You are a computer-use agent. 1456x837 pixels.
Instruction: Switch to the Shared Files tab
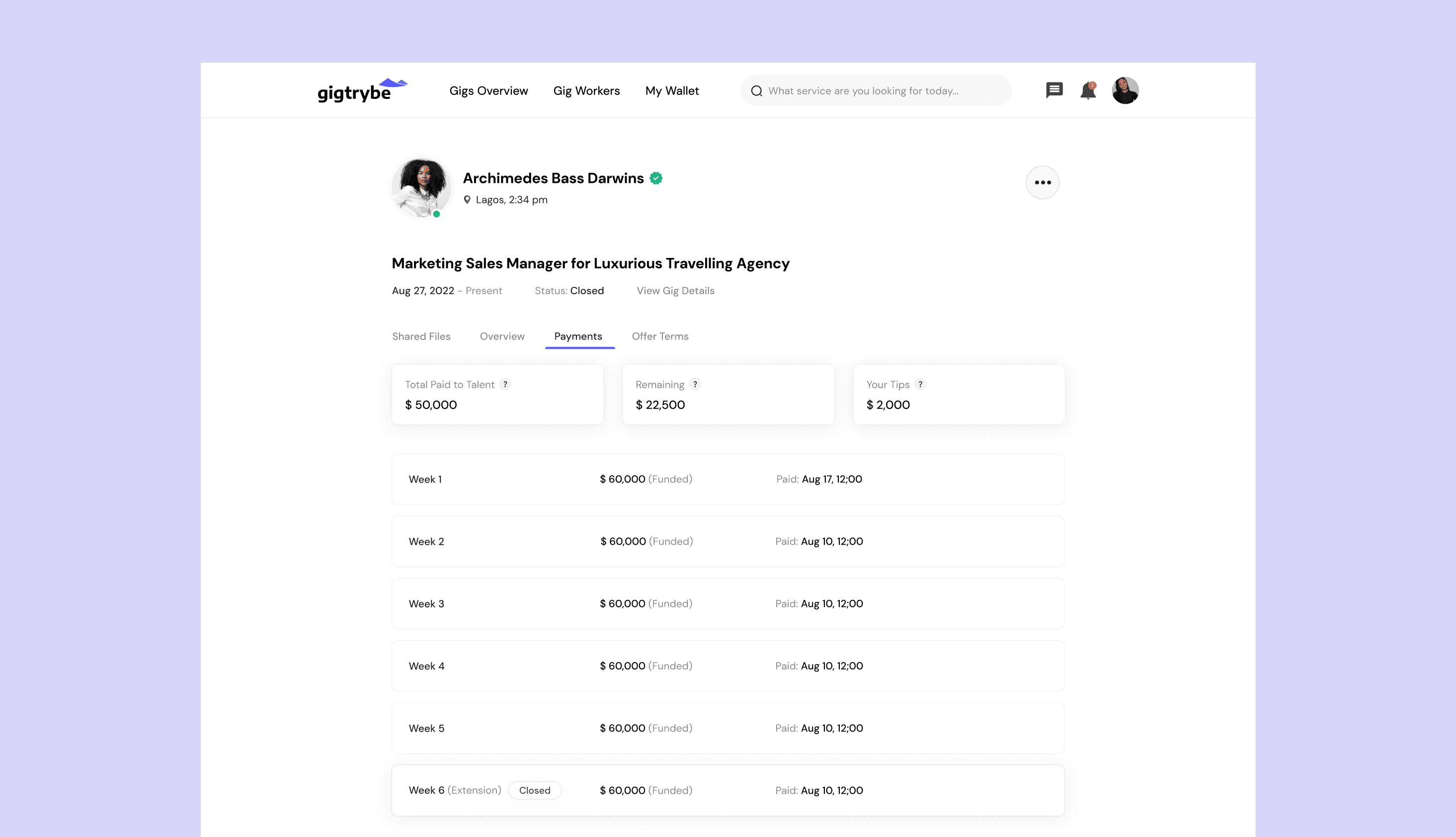tap(421, 336)
